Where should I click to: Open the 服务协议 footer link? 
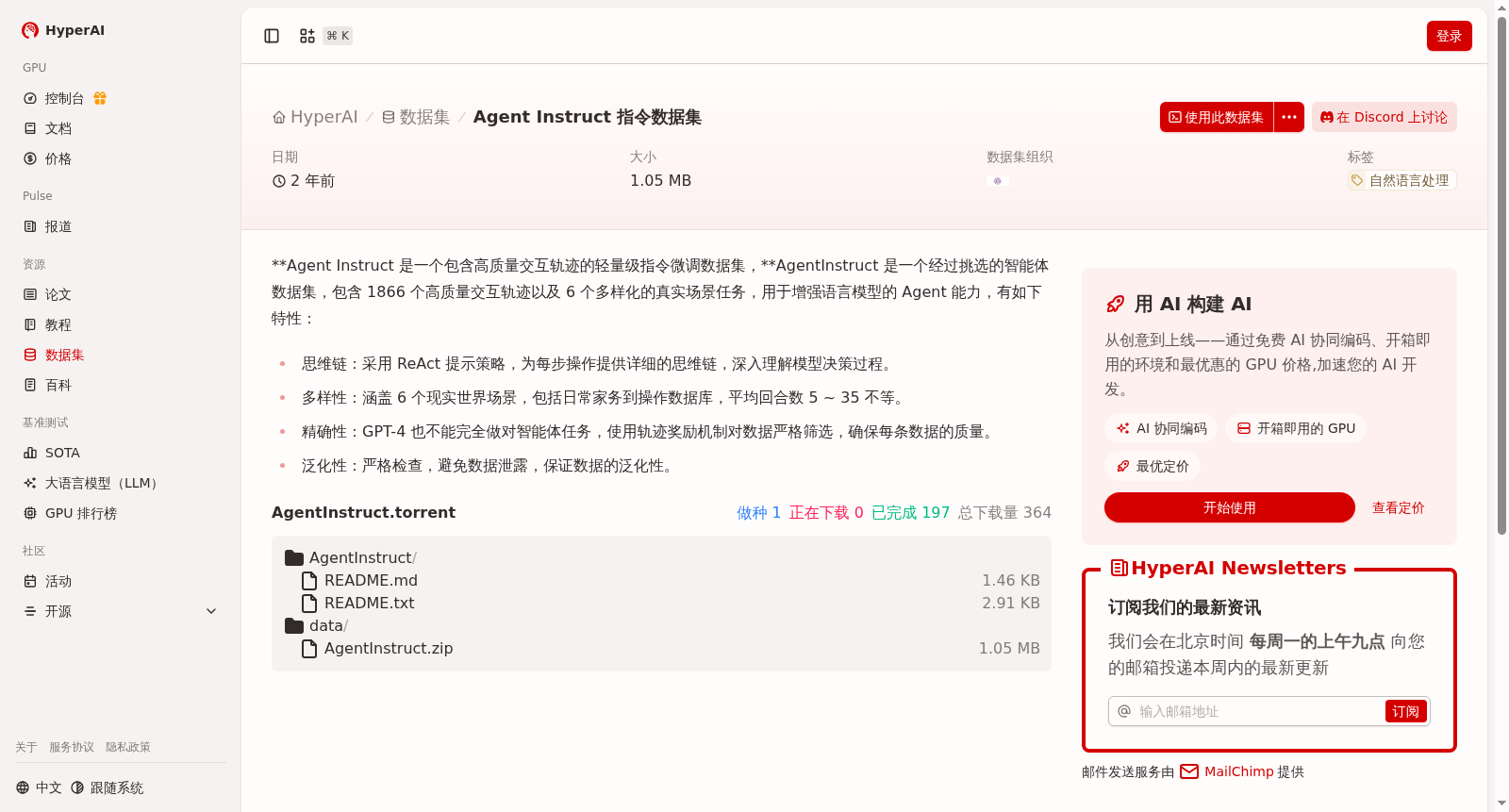coord(72,747)
